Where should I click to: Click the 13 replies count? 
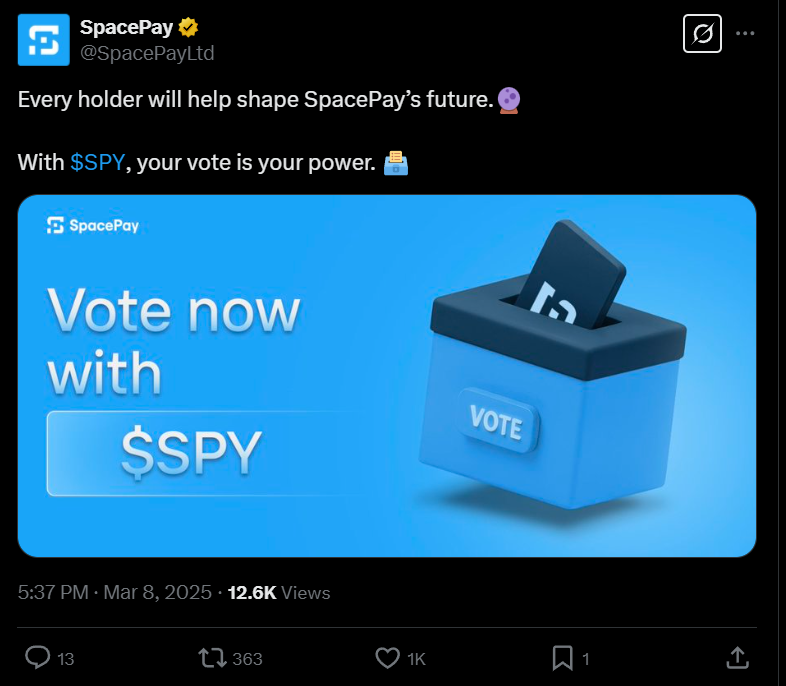(x=66, y=659)
